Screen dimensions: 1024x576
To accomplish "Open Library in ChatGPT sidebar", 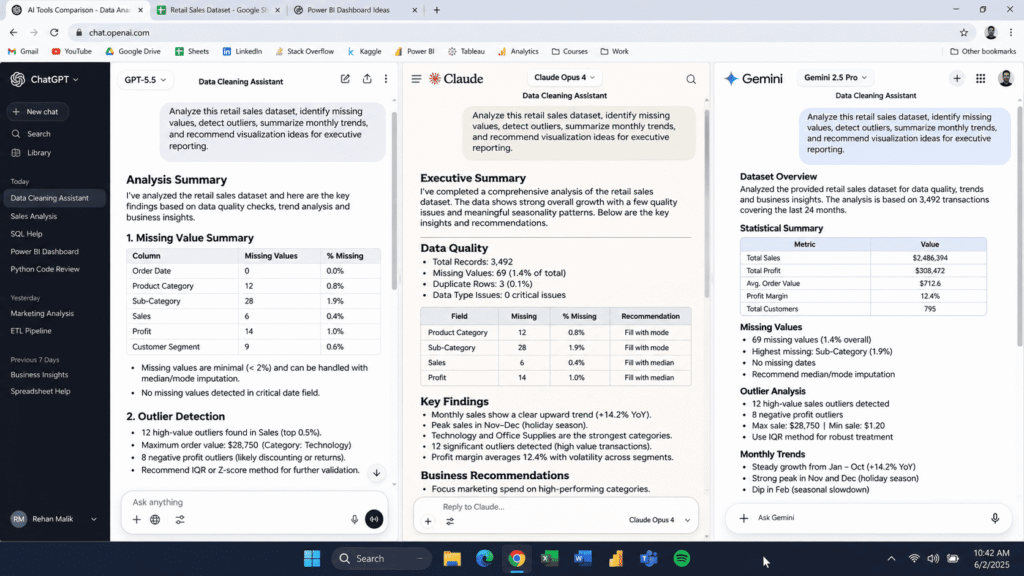I will coord(31,153).
